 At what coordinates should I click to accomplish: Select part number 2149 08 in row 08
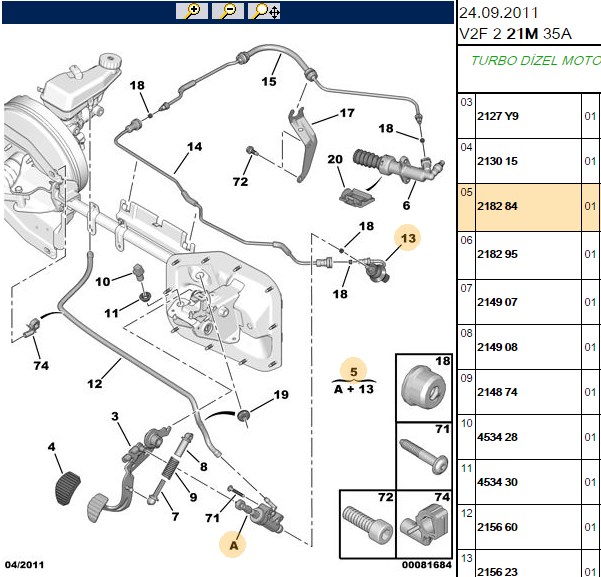497,347
